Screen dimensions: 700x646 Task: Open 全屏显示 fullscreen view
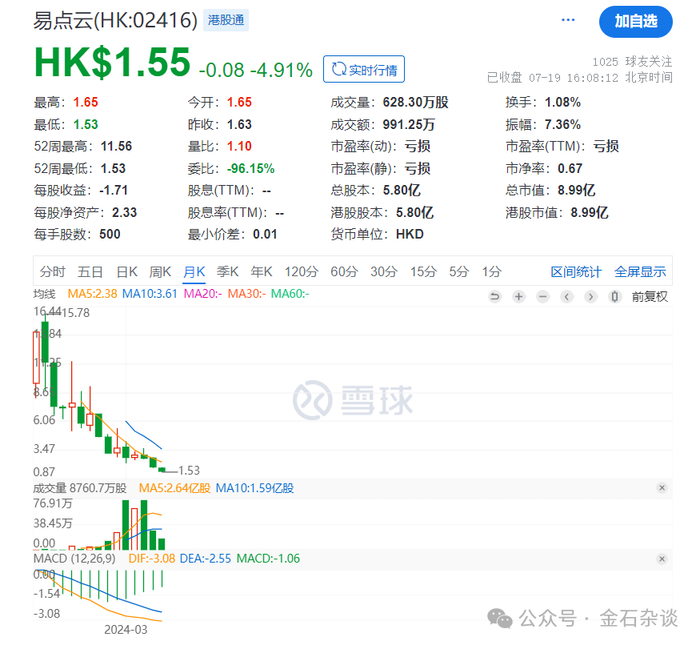(640, 271)
